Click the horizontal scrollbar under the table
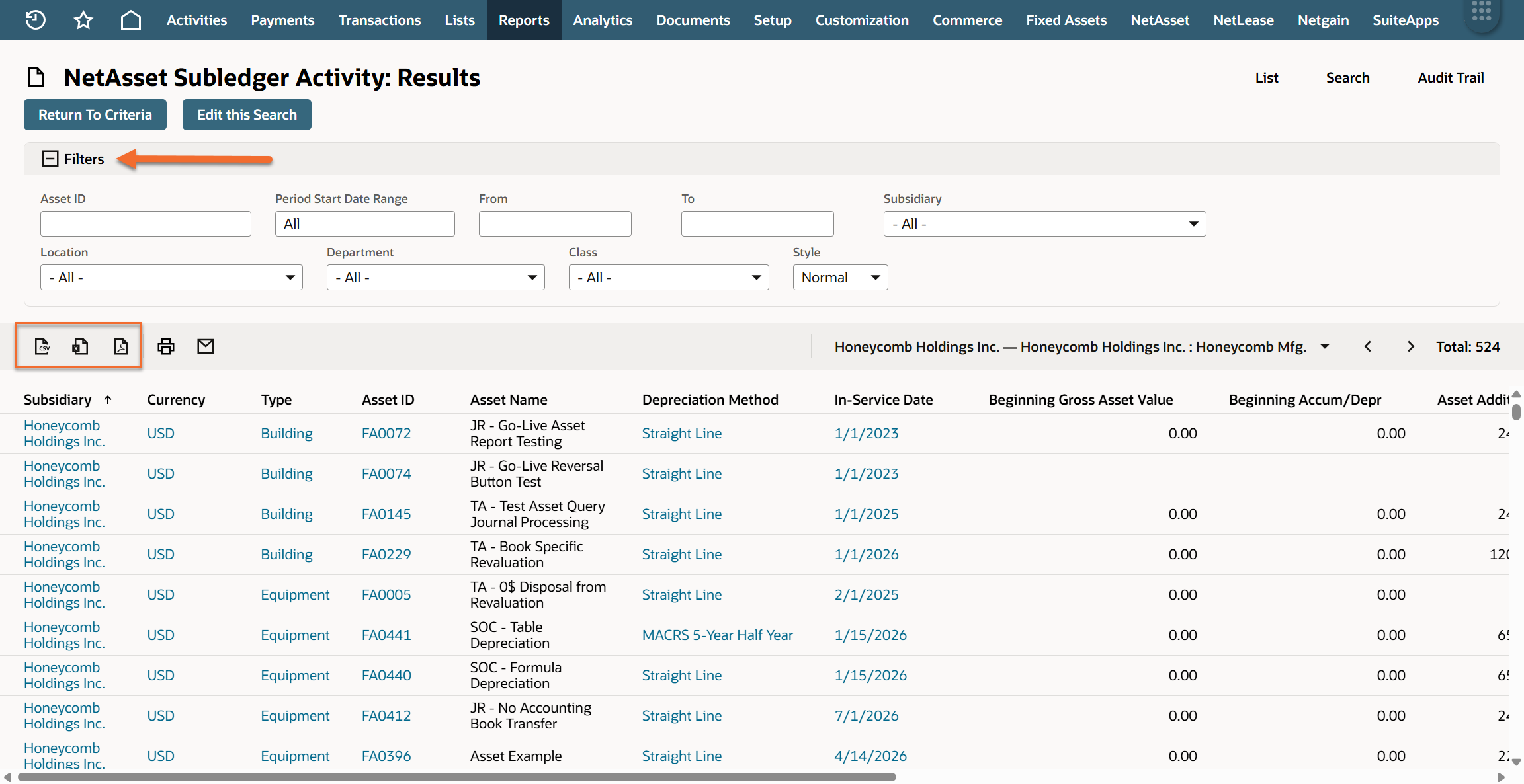 [456, 777]
